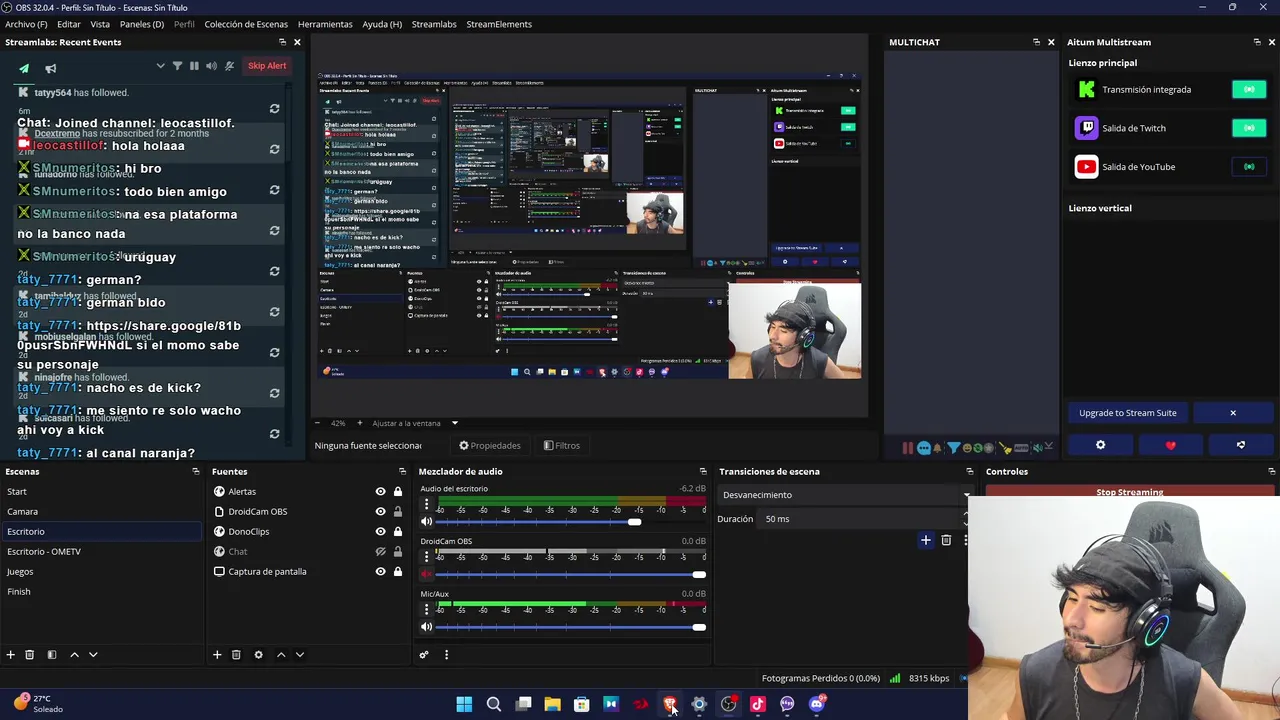Unlock the Alertas source lock
The height and width of the screenshot is (720, 1280).
(397, 491)
